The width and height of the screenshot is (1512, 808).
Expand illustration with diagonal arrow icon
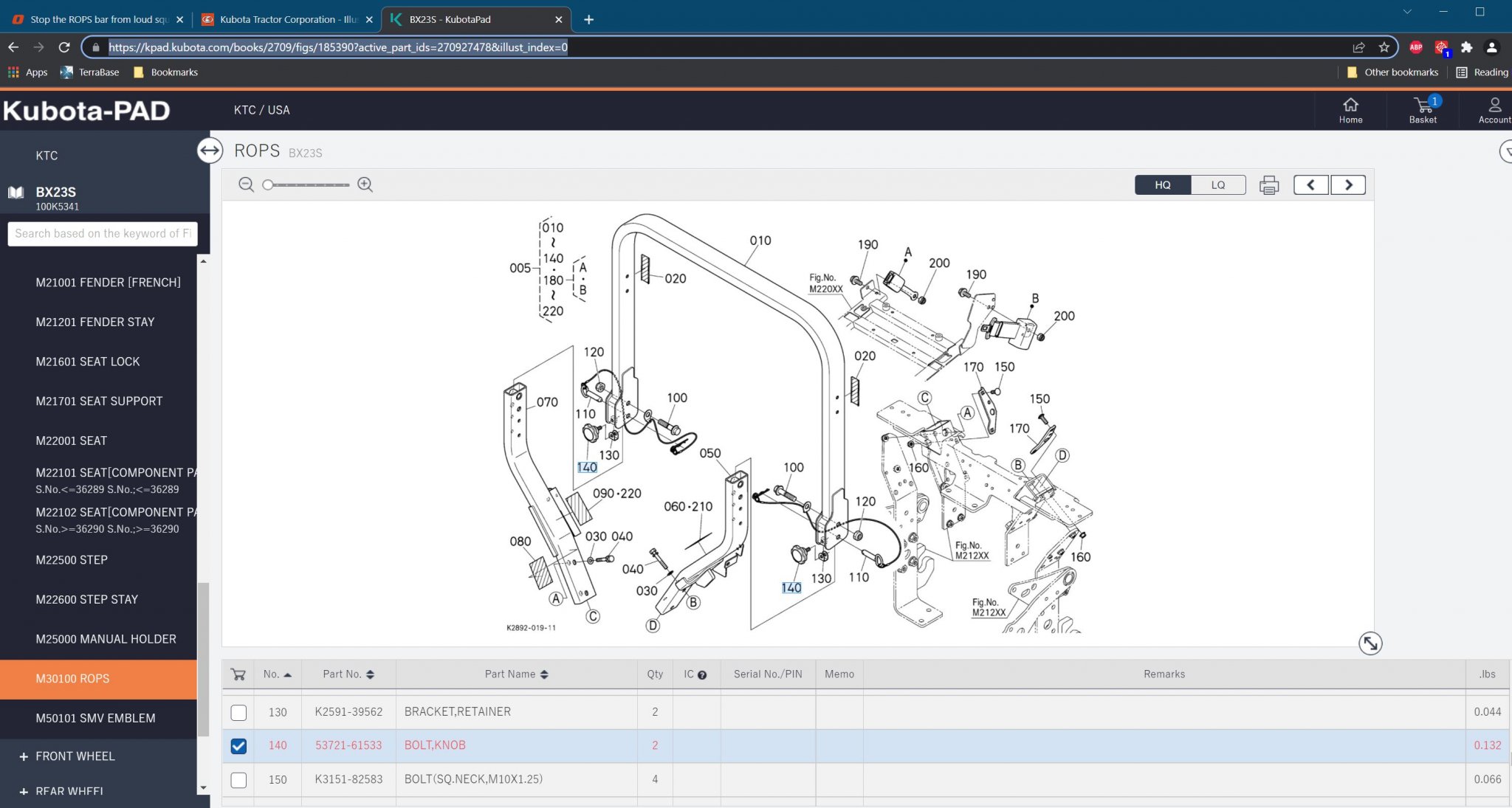click(1370, 643)
